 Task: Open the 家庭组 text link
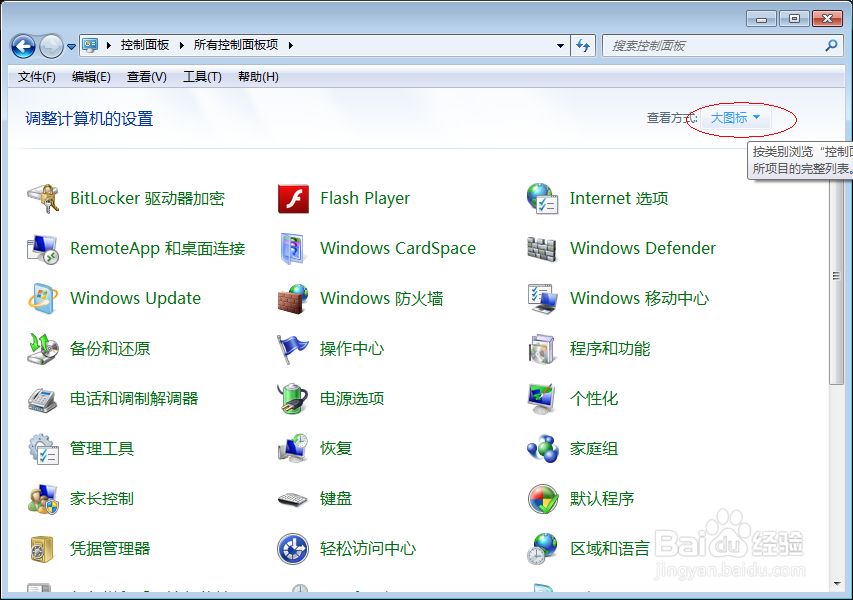click(x=594, y=449)
